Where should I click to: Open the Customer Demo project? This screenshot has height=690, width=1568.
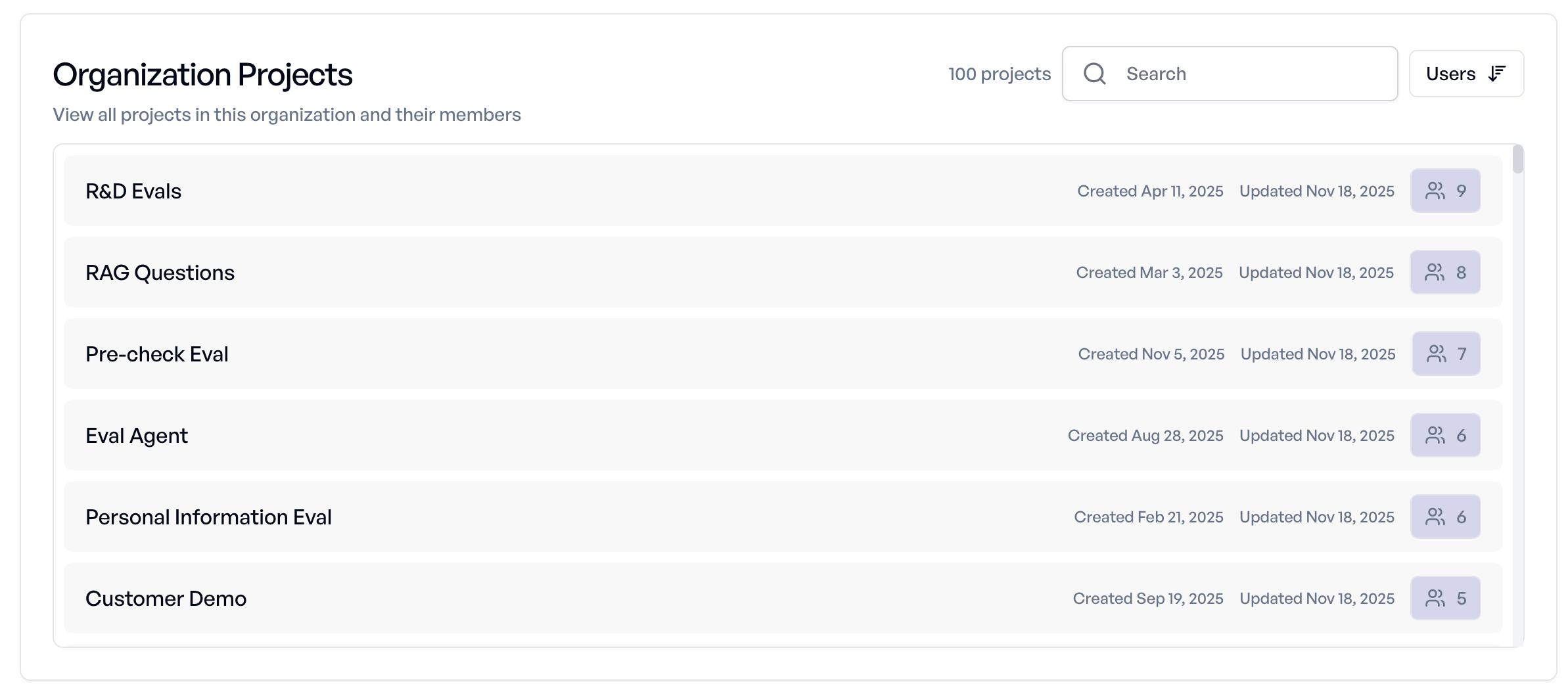[166, 599]
